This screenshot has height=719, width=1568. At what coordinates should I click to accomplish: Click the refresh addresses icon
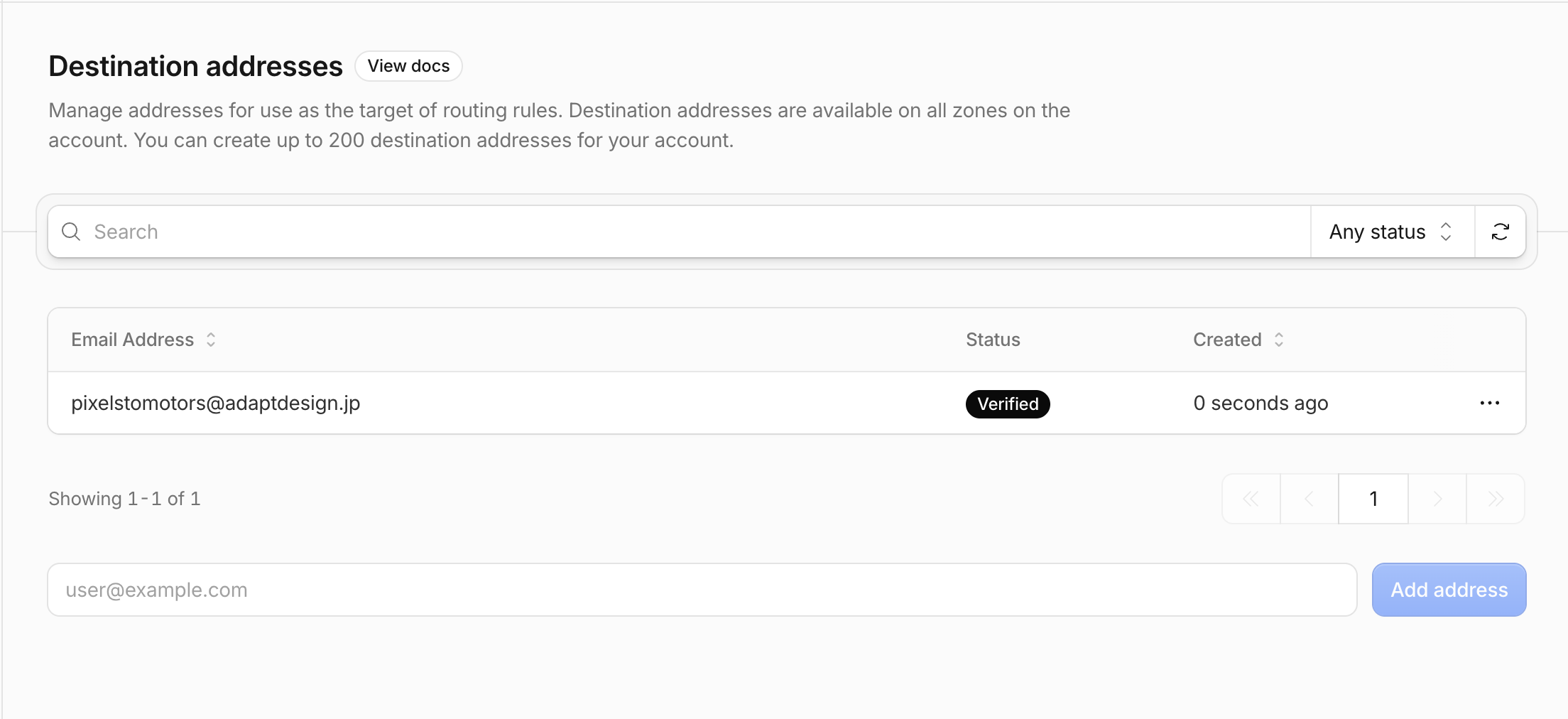click(1500, 232)
